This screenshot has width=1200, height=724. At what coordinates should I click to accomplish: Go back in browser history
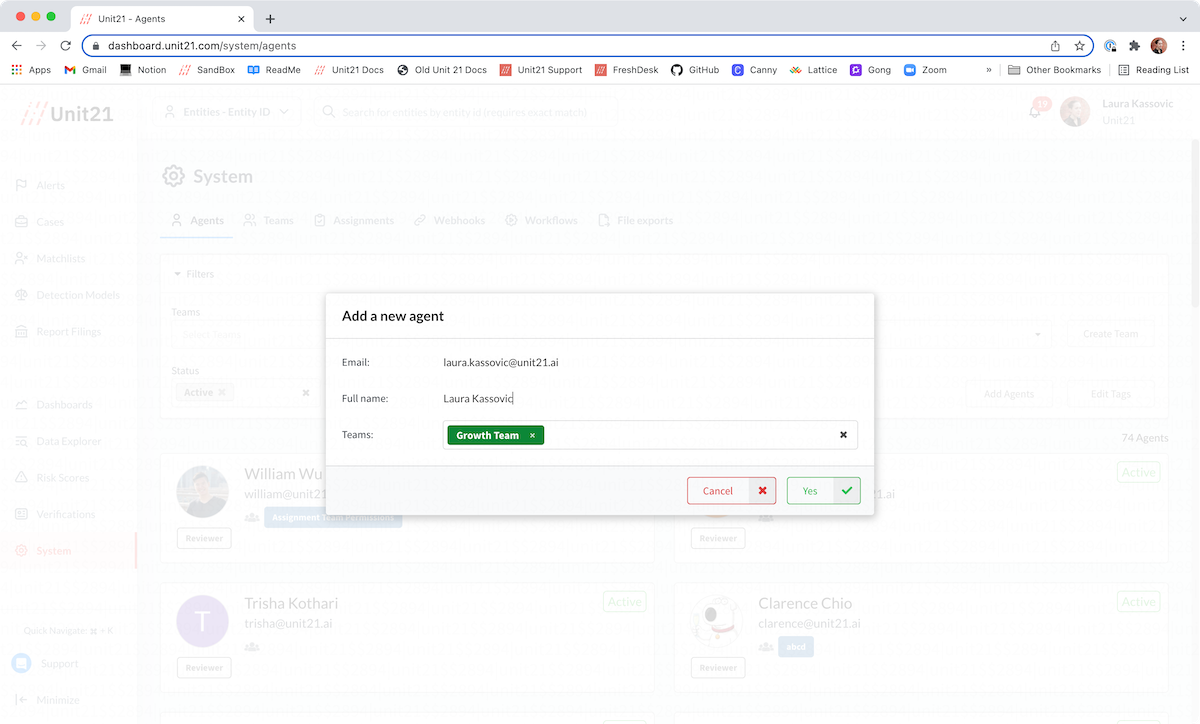tap(17, 45)
